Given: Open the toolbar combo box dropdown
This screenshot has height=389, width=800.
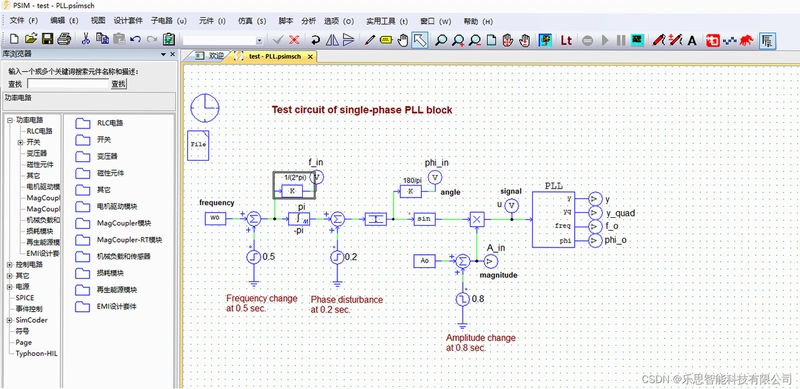Looking at the screenshot, I should 260,40.
